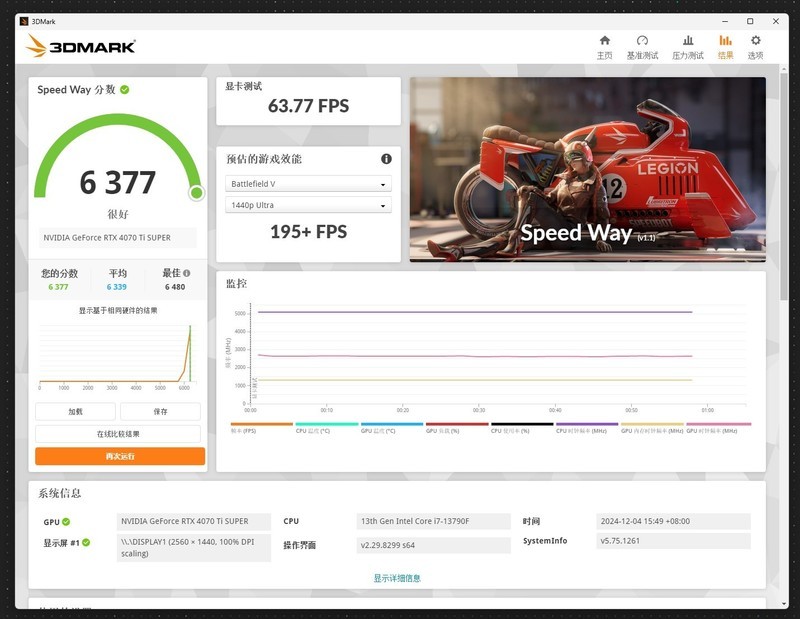
Task: Click the orange 再次运行 run again button
Action: pyautogui.click(x=120, y=456)
